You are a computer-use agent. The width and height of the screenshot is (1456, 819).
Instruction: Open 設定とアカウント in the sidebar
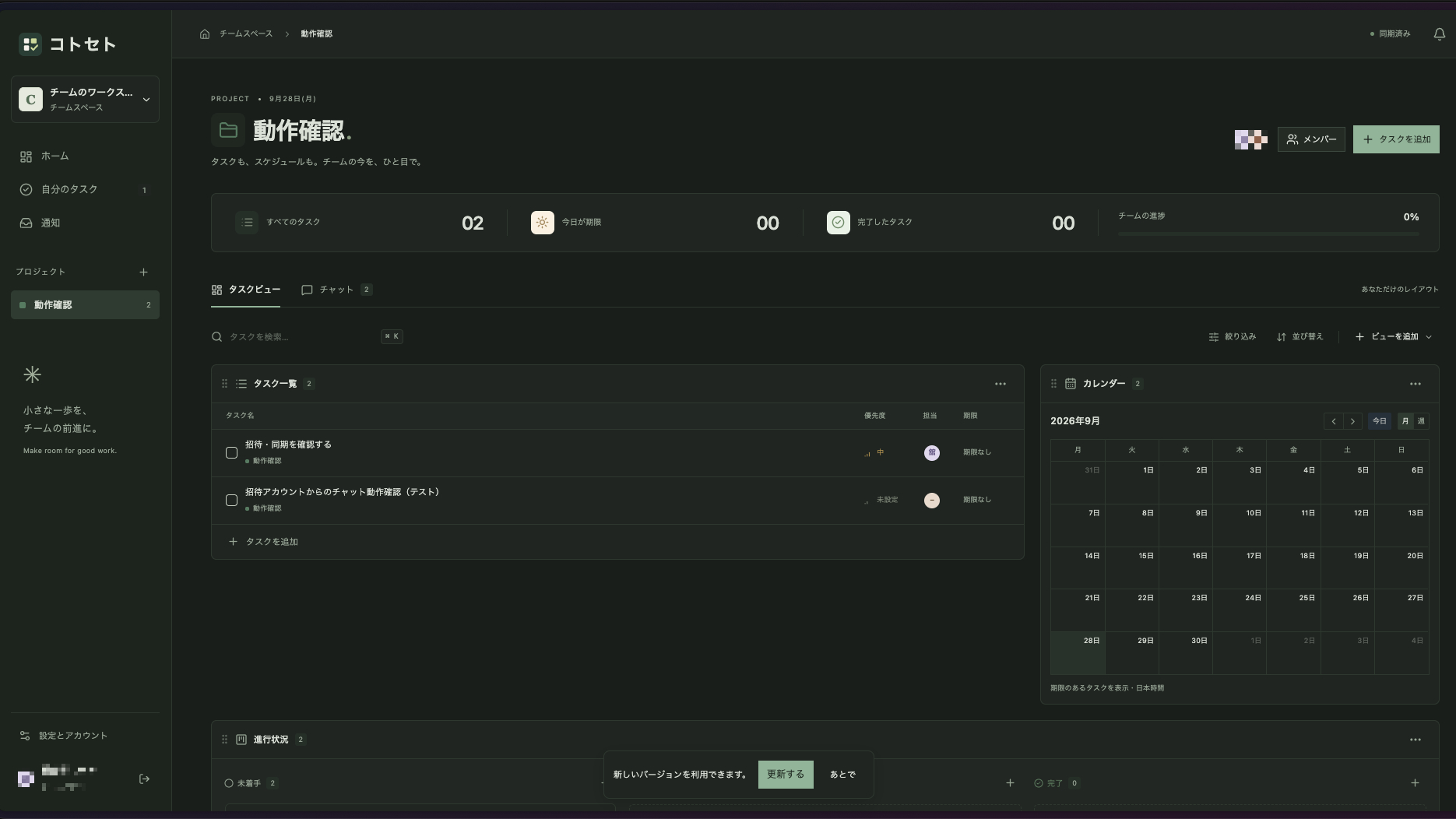pos(85,736)
